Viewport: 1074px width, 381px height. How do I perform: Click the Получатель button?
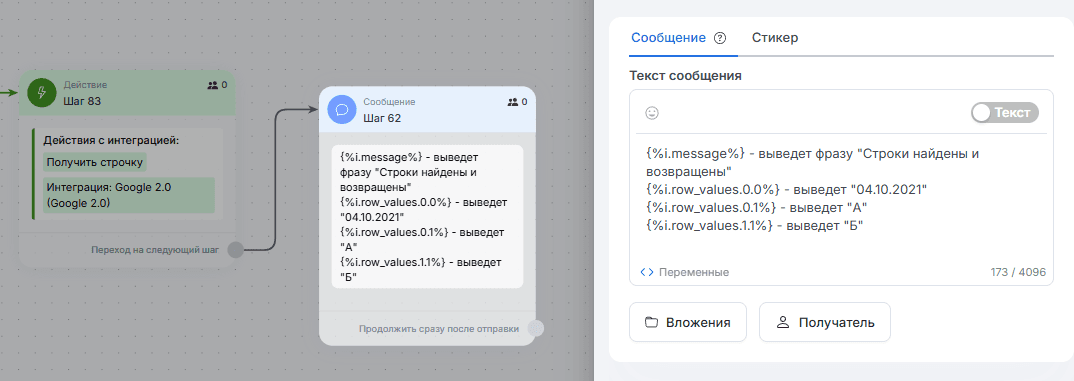[825, 322]
